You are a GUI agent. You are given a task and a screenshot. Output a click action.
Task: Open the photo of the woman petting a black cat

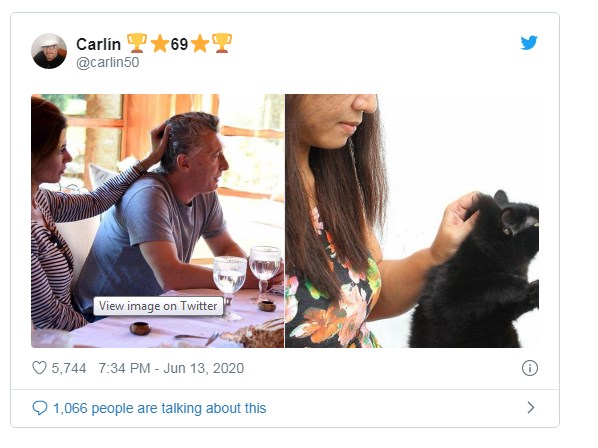(x=412, y=221)
